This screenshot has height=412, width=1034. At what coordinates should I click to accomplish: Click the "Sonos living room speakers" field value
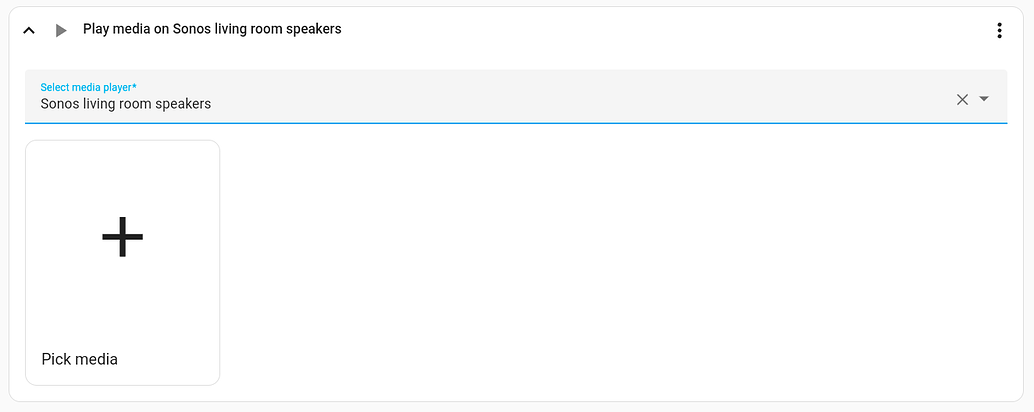pyautogui.click(x=126, y=104)
